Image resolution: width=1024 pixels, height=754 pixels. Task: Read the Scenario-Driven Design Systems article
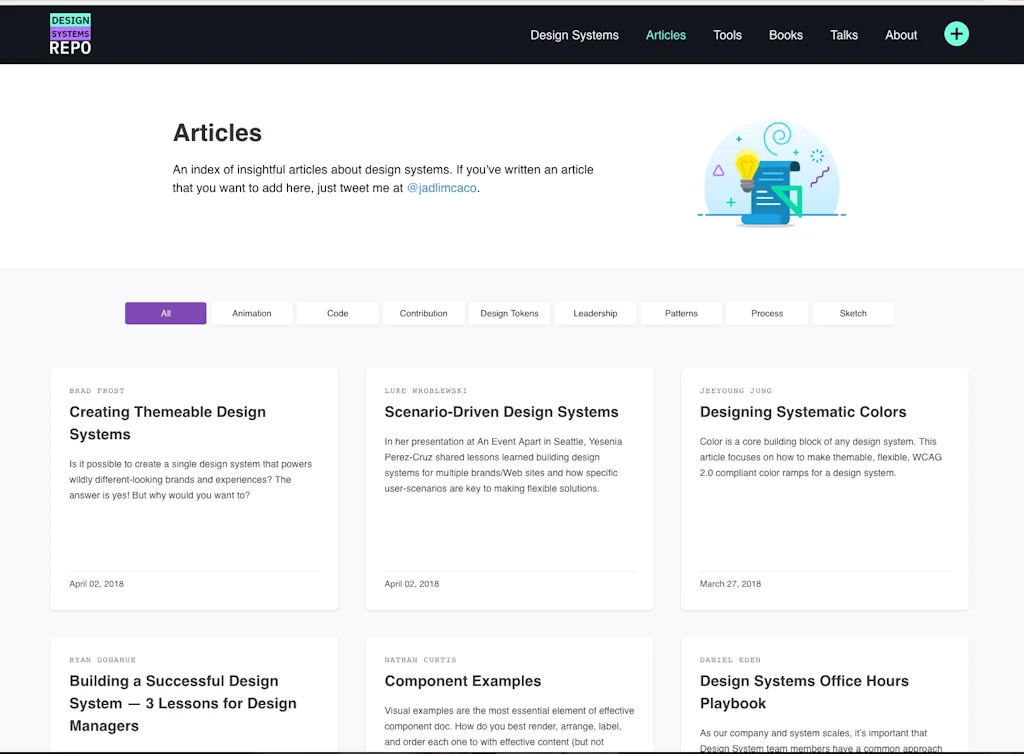[x=501, y=411]
